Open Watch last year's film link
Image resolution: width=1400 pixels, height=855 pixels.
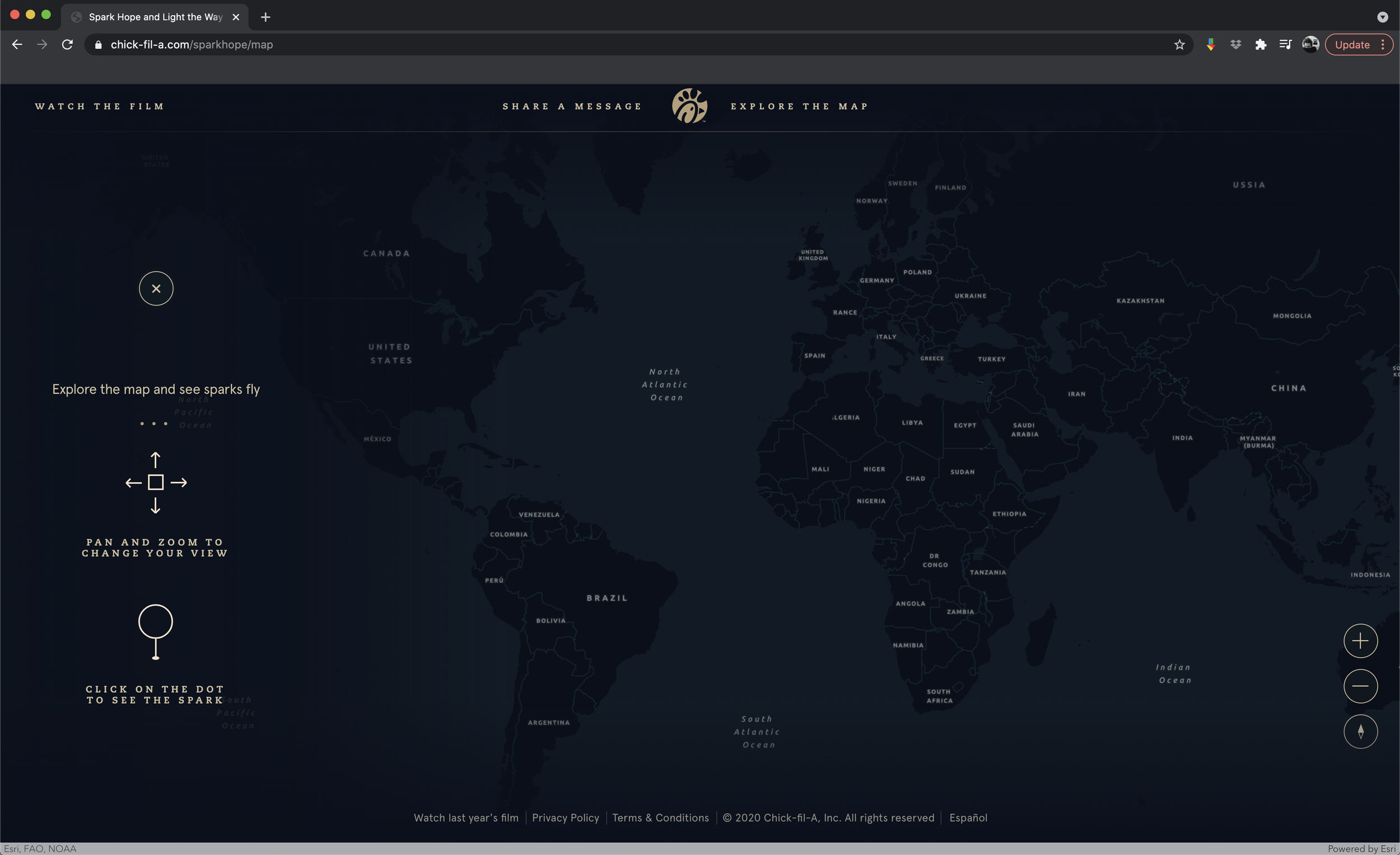point(466,817)
